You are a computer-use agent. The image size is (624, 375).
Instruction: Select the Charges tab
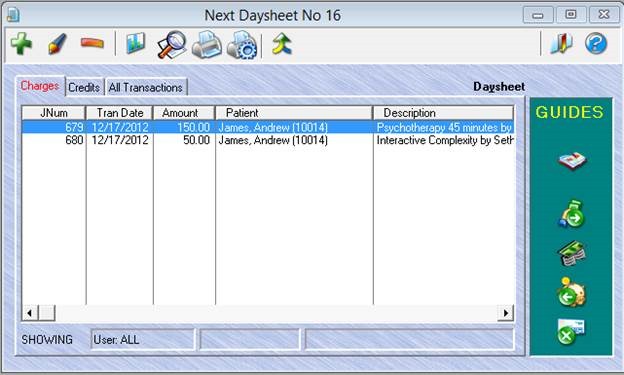pyautogui.click(x=40, y=86)
